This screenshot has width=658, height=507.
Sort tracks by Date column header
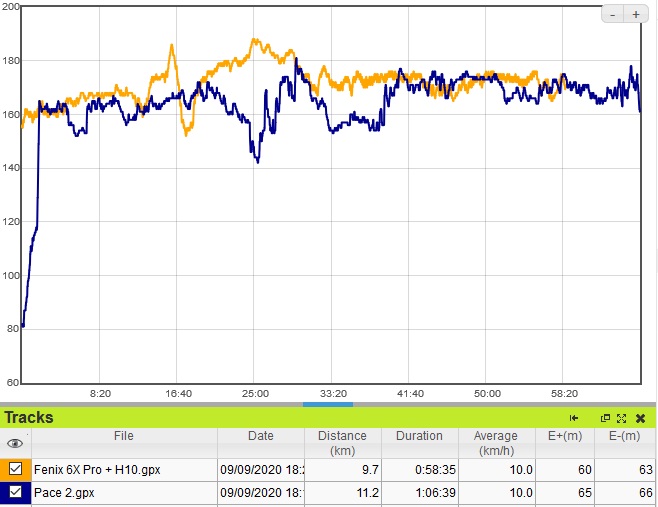[x=260, y=436]
